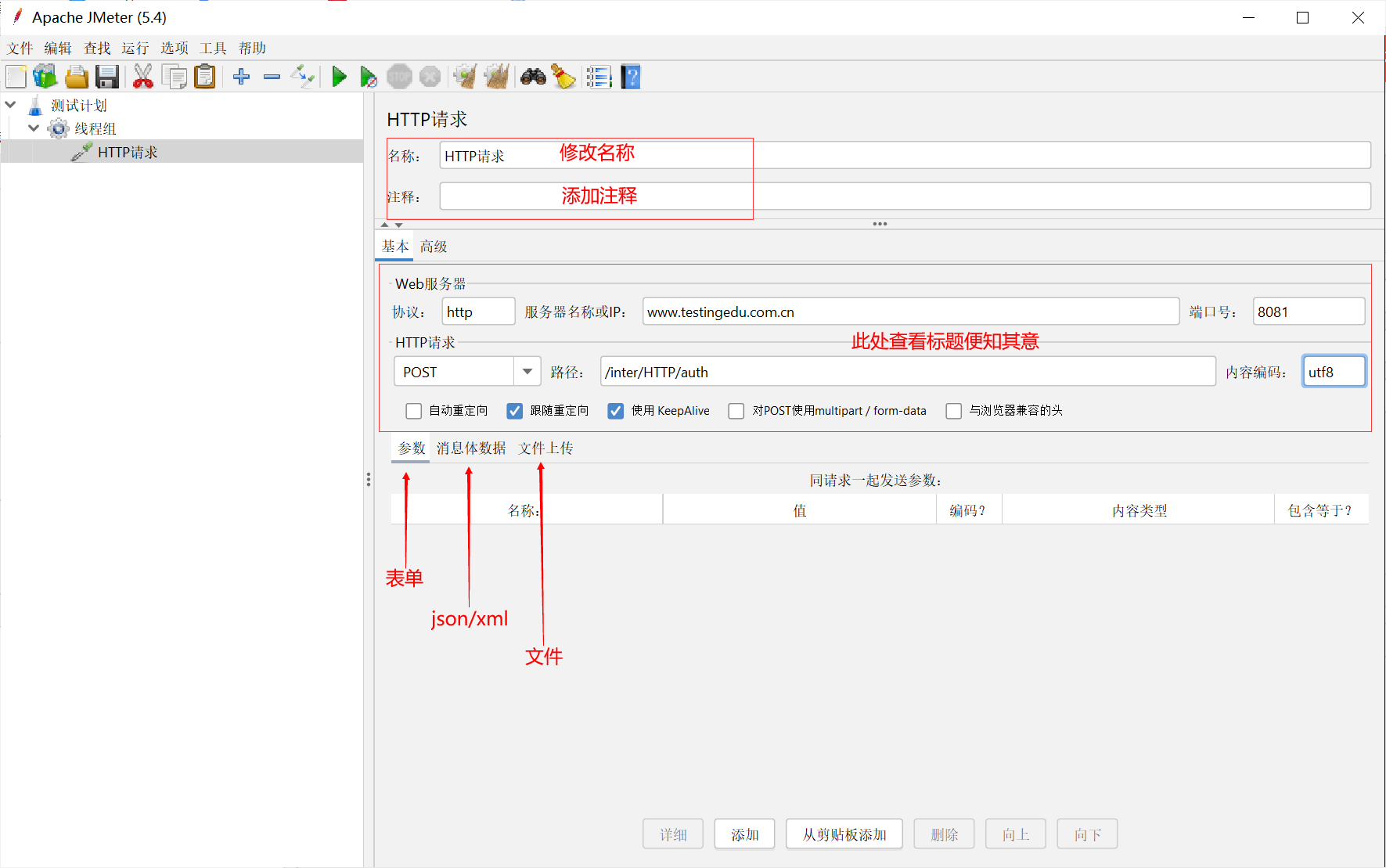This screenshot has height=868, width=1386.
Task: Click the Stop test icon
Action: pyautogui.click(x=400, y=77)
